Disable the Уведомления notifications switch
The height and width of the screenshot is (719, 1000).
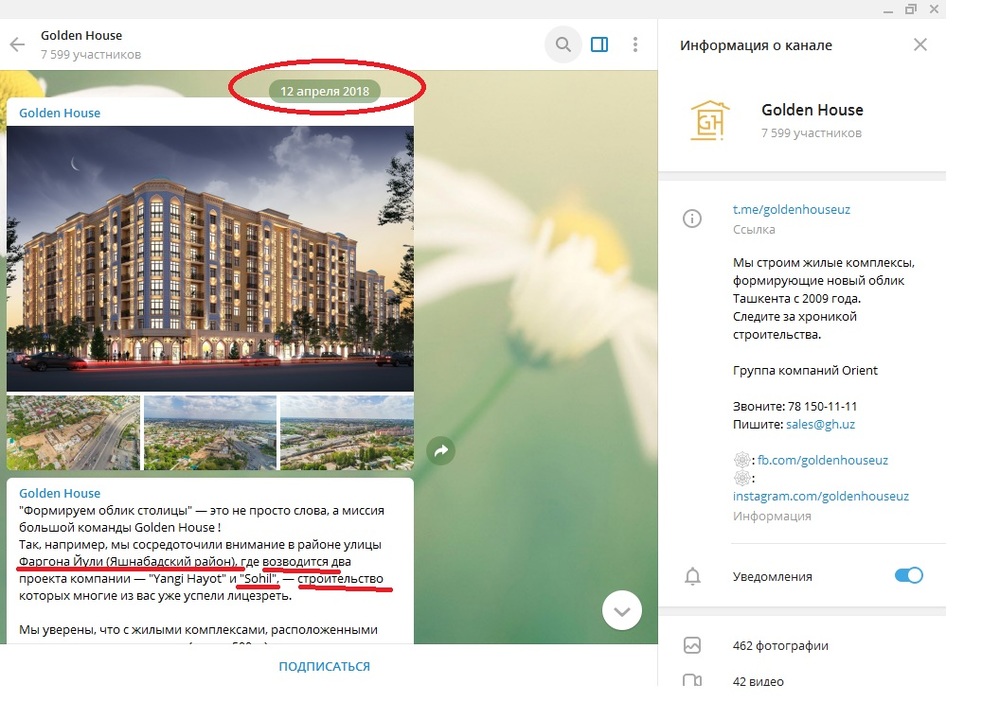(909, 575)
